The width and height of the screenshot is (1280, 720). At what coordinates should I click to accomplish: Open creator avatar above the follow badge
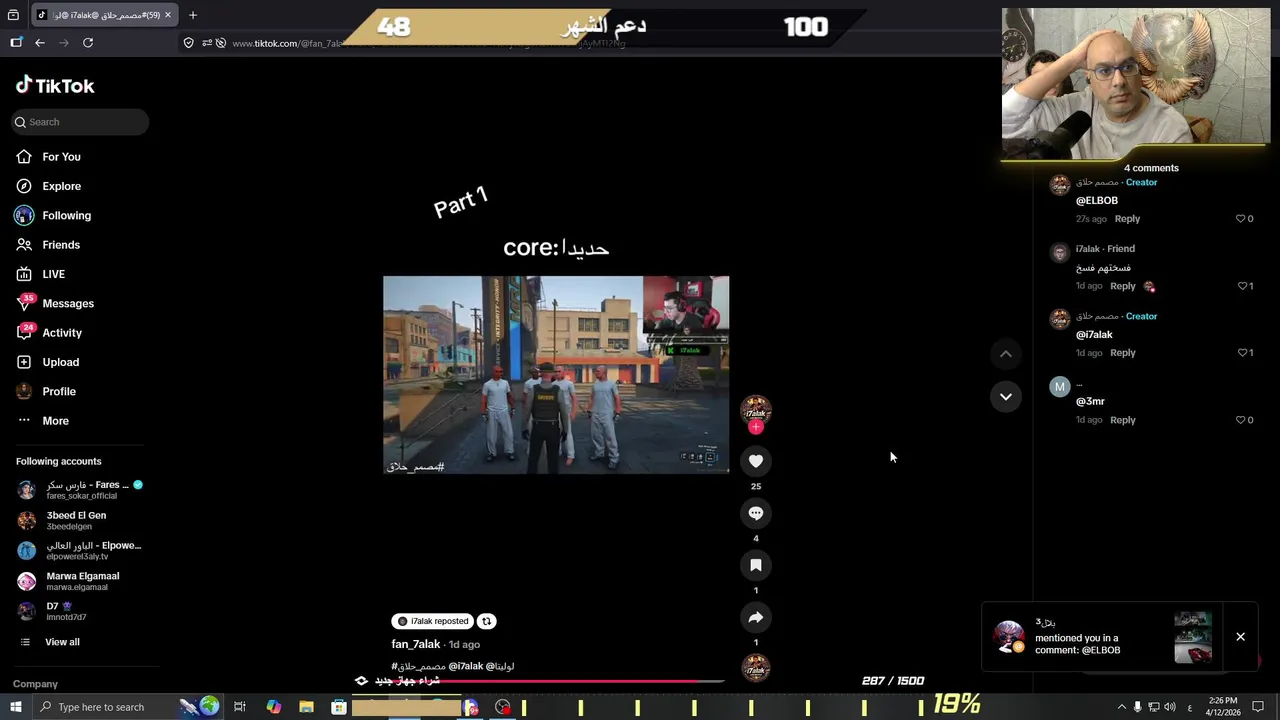756,409
